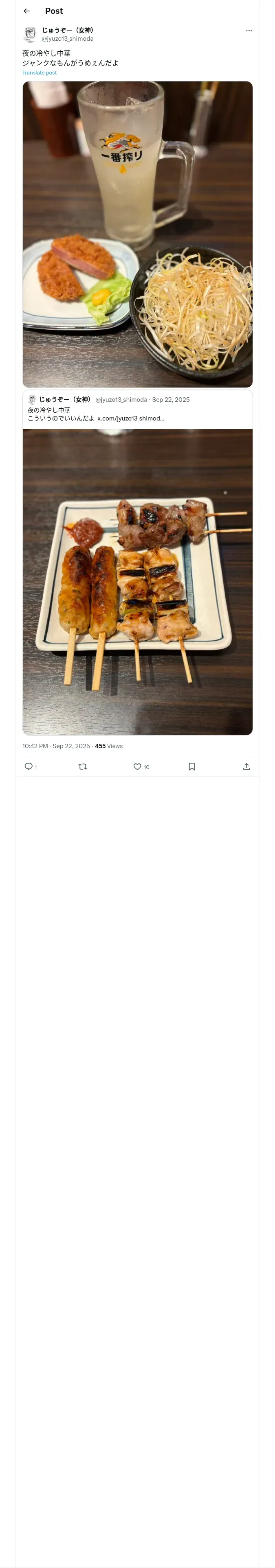The width and height of the screenshot is (275, 1568).
Task: Click the author display name じゅうぞー（女神）at top
Action: [68, 30]
